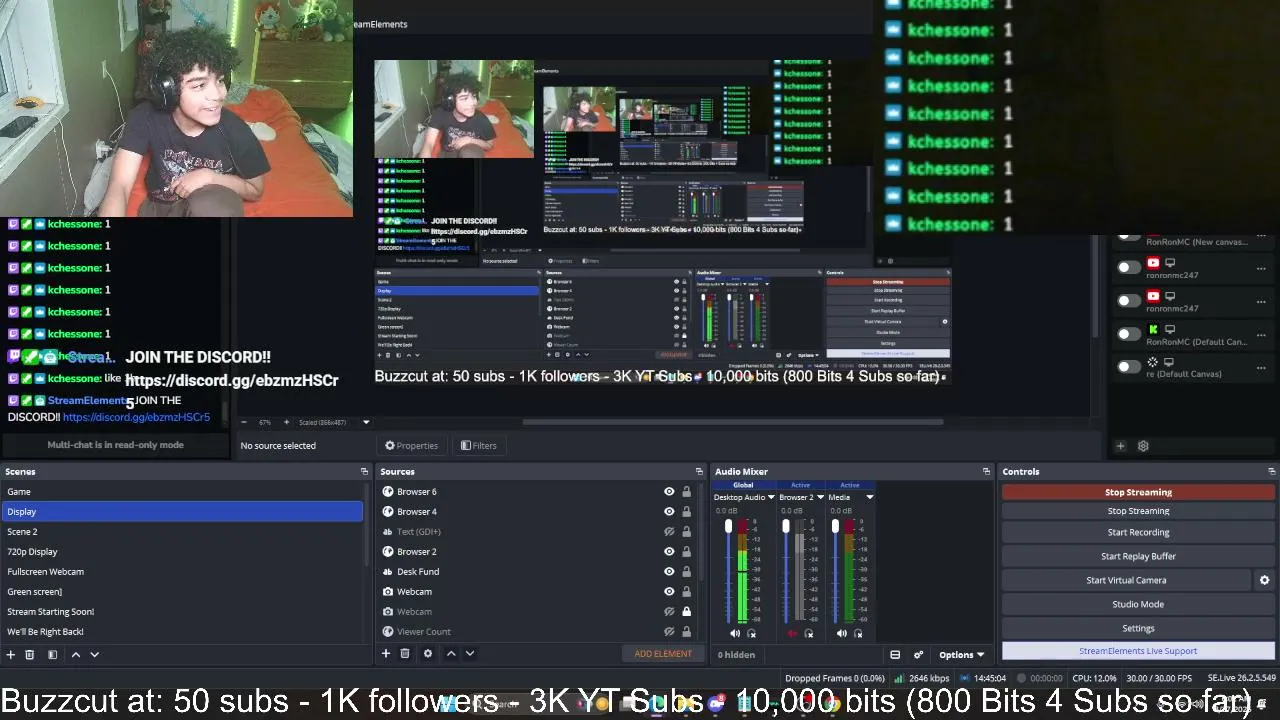Click the red Stop Streaming button
This screenshot has height=720, width=1280.
(x=1138, y=492)
